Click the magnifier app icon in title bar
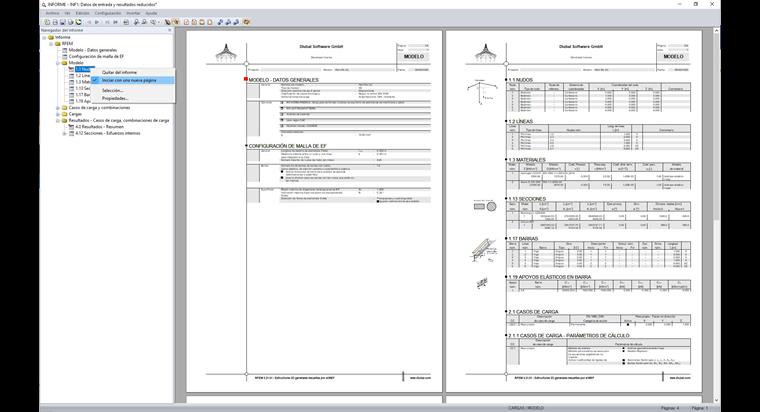The width and height of the screenshot is (760, 412). [x=44, y=4]
